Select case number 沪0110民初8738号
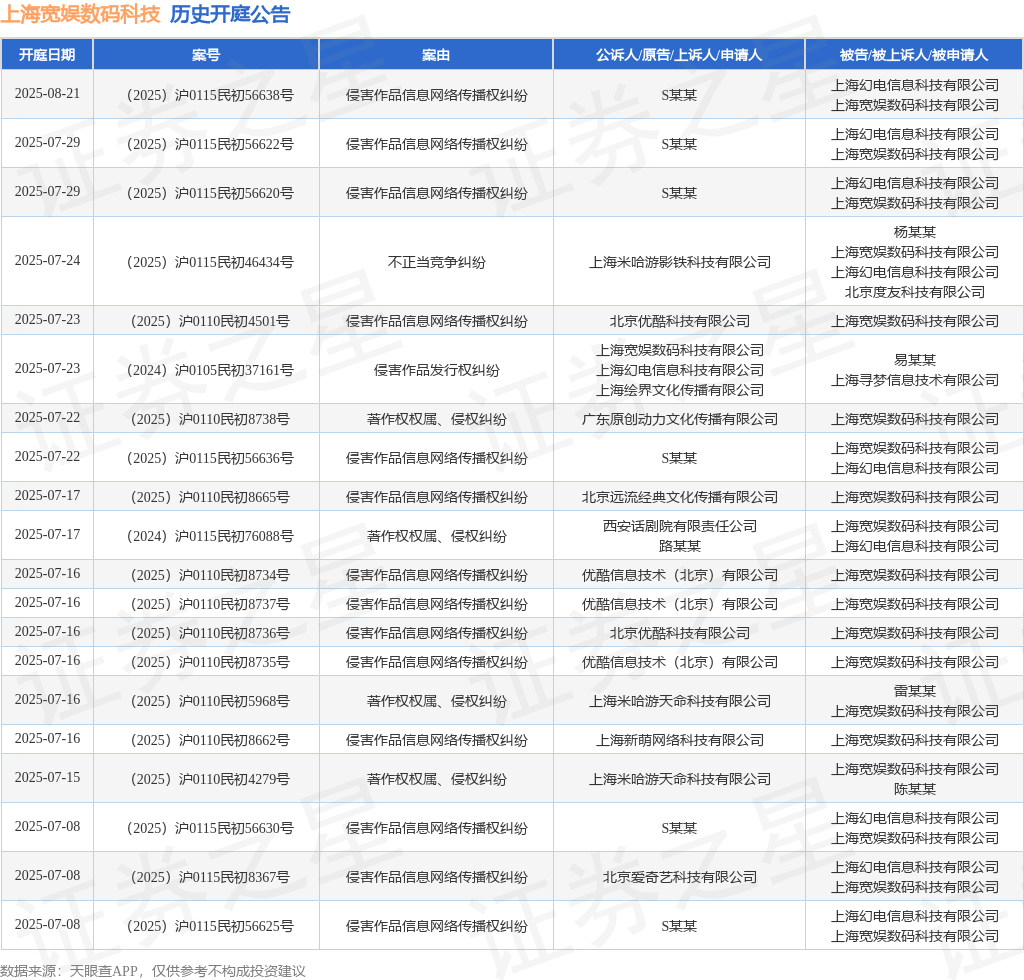This screenshot has height=980, width=1024. [x=210, y=419]
